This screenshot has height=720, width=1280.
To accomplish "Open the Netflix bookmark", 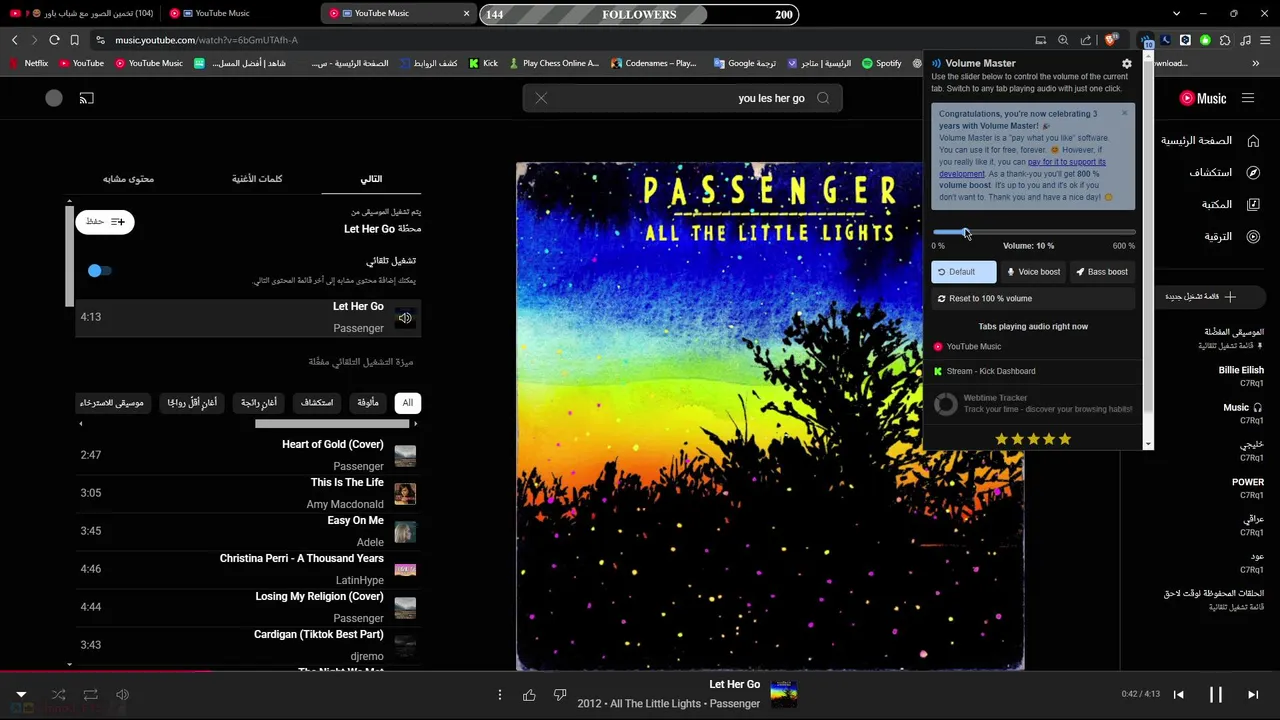I will point(29,63).
